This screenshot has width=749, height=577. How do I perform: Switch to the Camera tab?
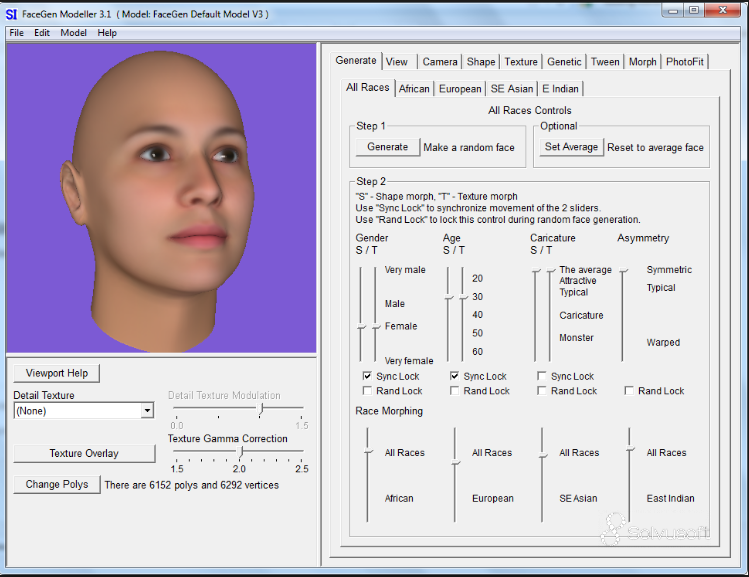(x=440, y=62)
